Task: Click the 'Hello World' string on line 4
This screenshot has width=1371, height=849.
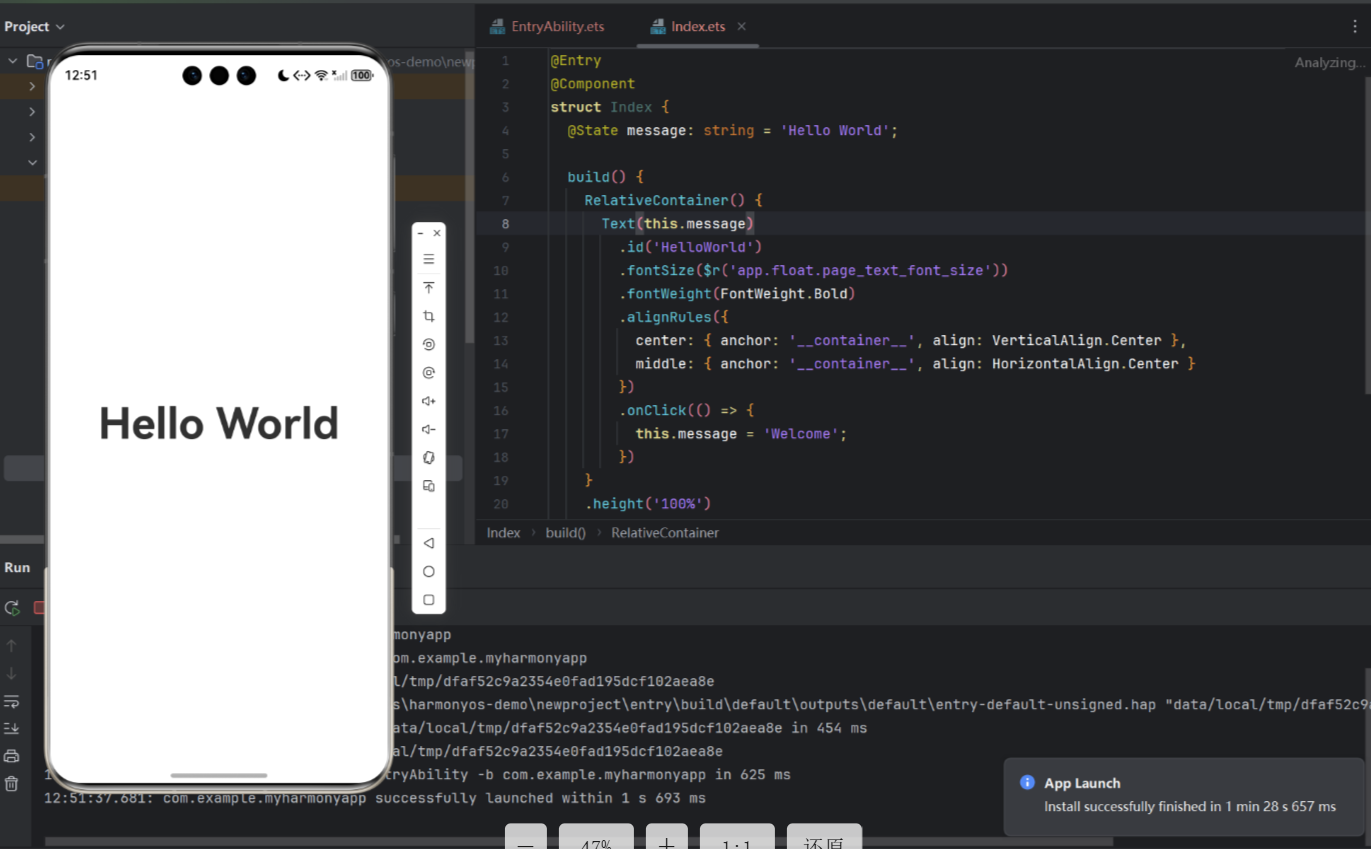Action: 835,131
